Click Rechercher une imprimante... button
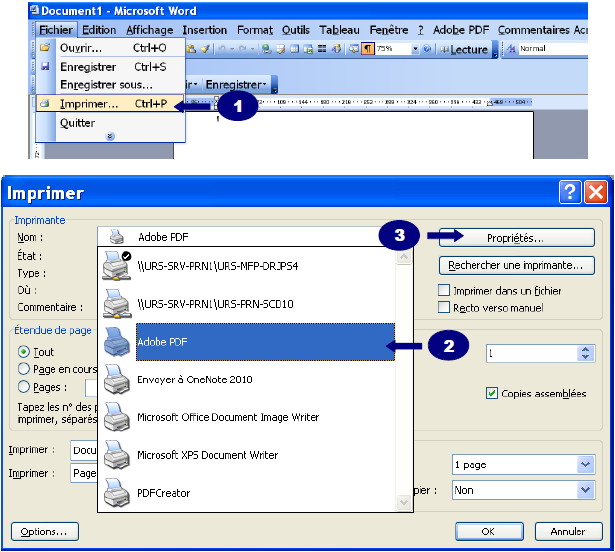This screenshot has width=615, height=552. click(517, 266)
